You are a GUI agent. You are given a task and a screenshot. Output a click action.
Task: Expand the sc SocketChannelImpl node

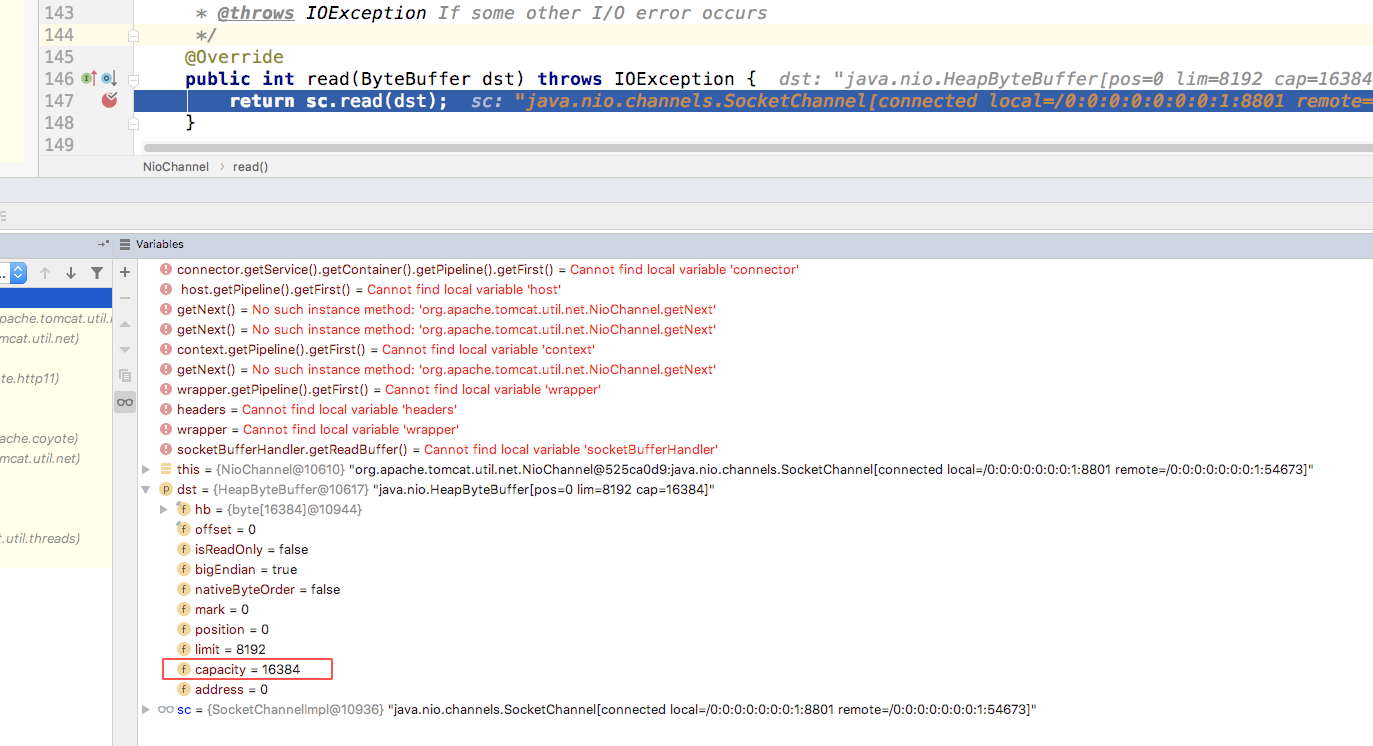(146, 709)
